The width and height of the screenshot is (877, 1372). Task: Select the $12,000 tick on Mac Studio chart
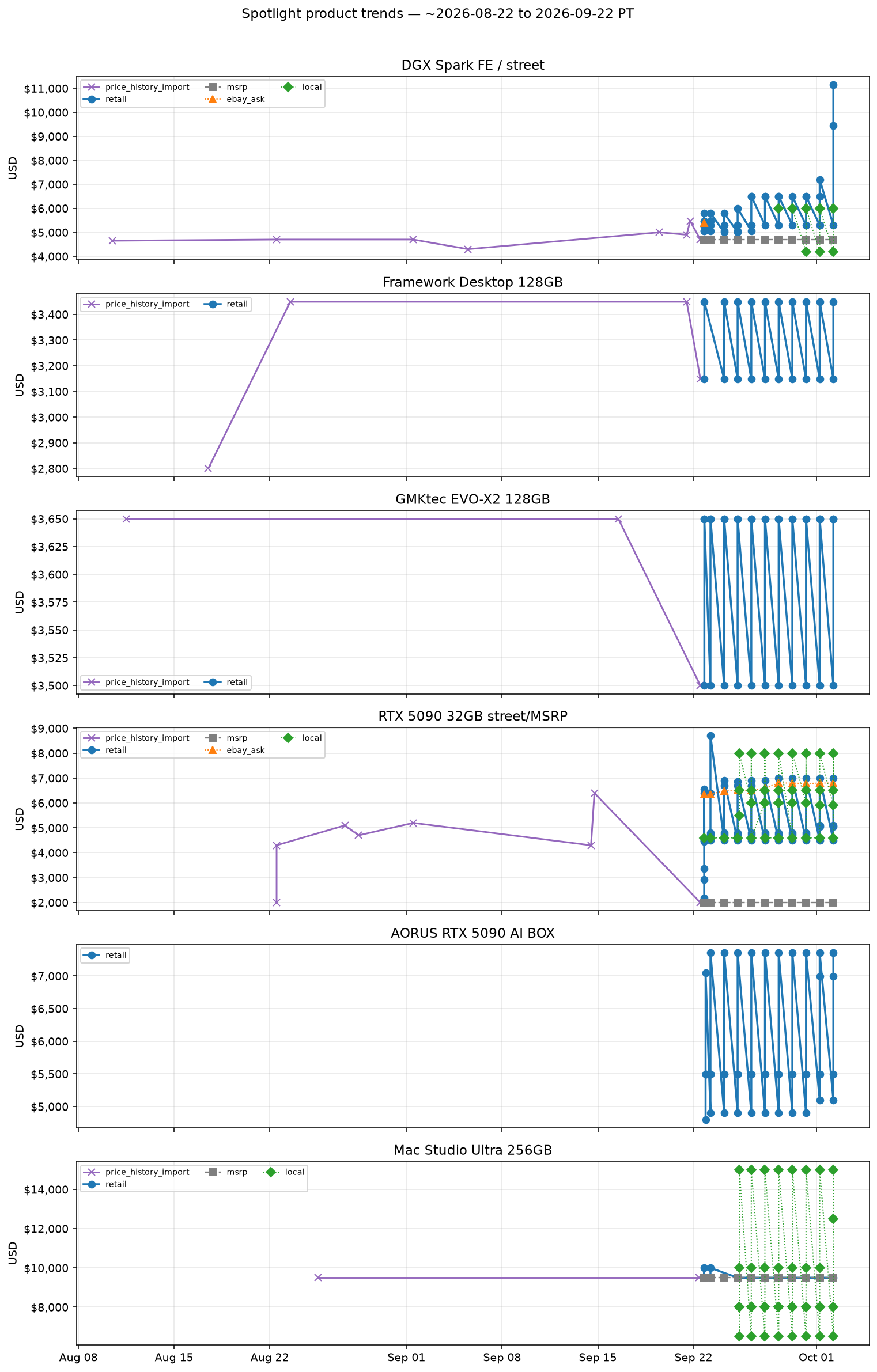click(x=46, y=1229)
